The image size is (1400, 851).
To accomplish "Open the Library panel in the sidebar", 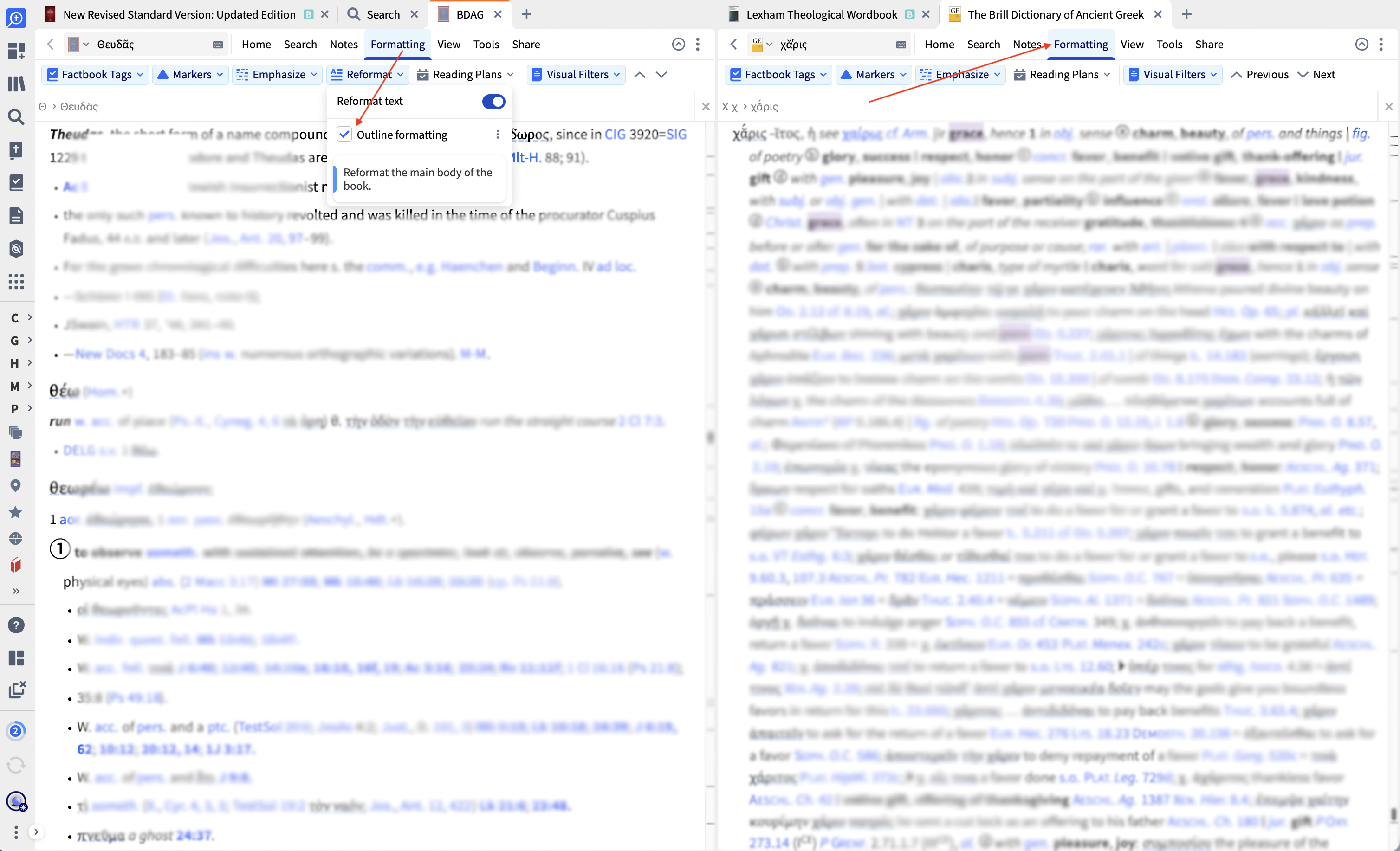I will tap(15, 84).
